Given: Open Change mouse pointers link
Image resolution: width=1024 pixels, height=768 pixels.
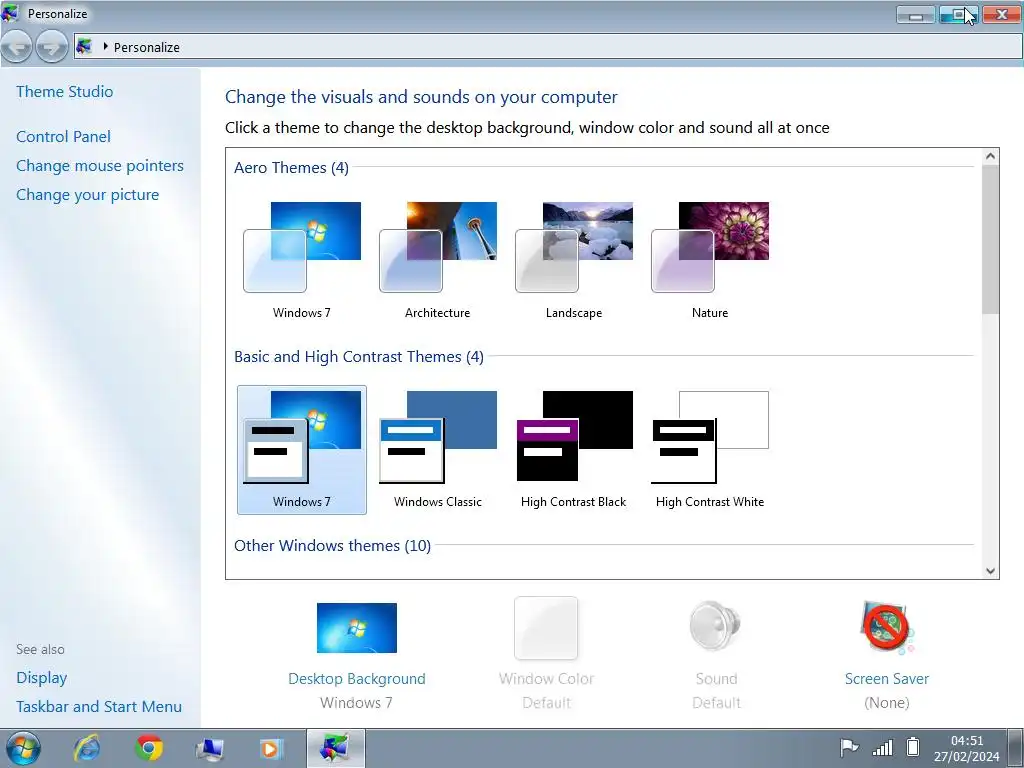Looking at the screenshot, I should (x=100, y=166).
